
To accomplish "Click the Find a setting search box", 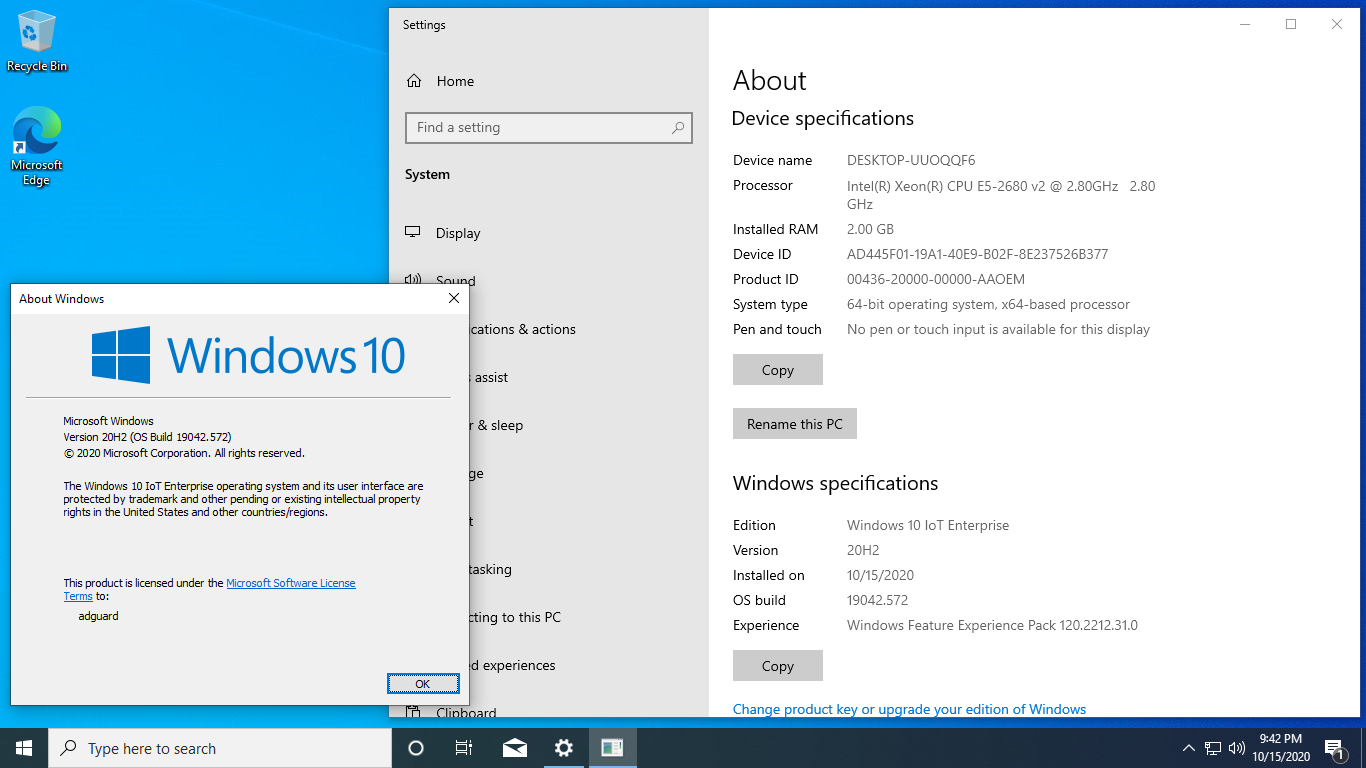I will click(x=548, y=128).
